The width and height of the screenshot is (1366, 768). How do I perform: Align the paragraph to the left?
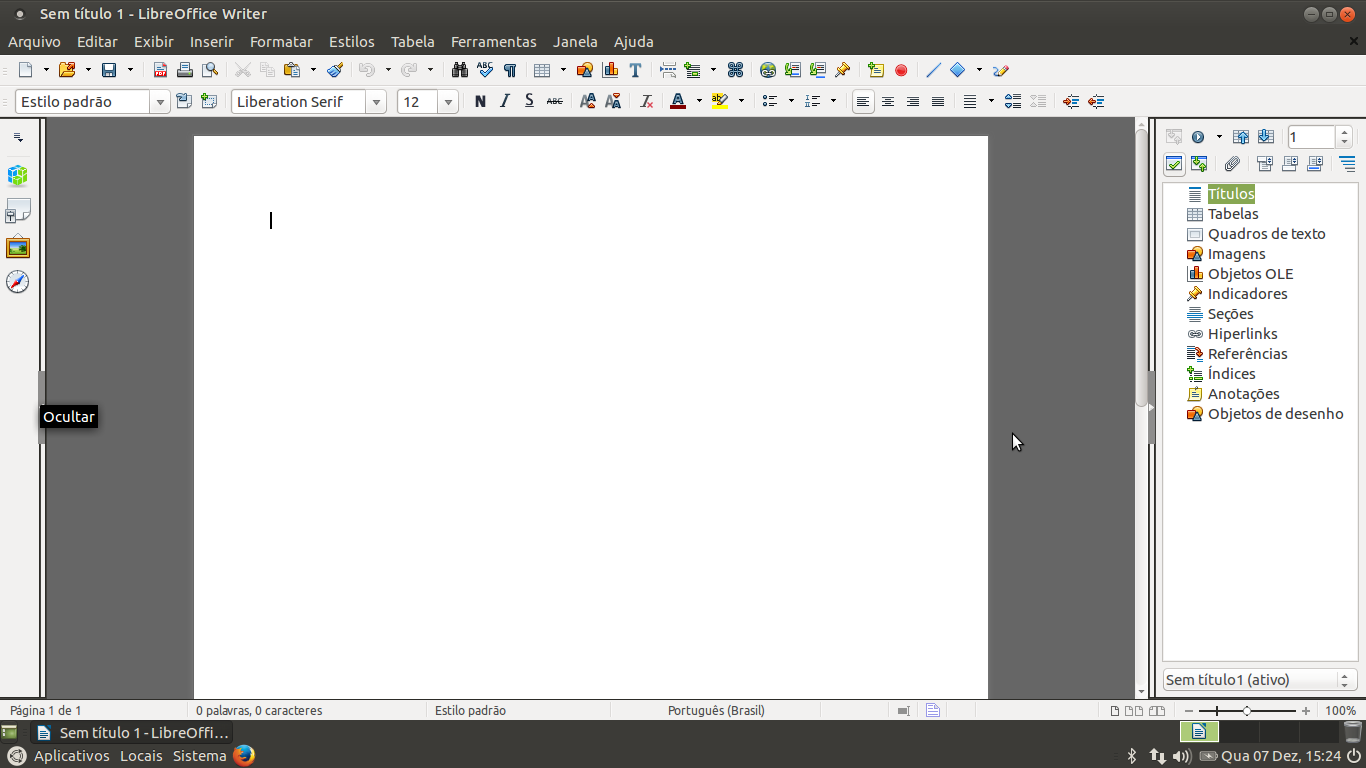[x=863, y=101]
